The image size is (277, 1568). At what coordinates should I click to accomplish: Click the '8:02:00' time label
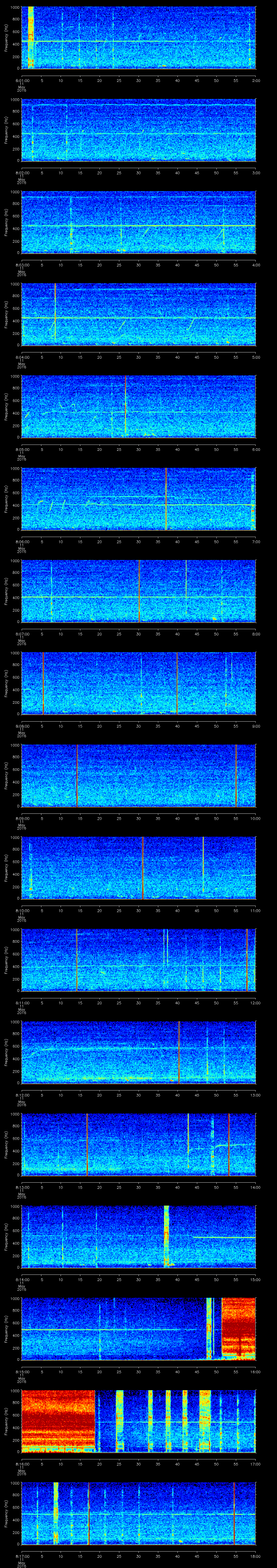click(x=22, y=173)
